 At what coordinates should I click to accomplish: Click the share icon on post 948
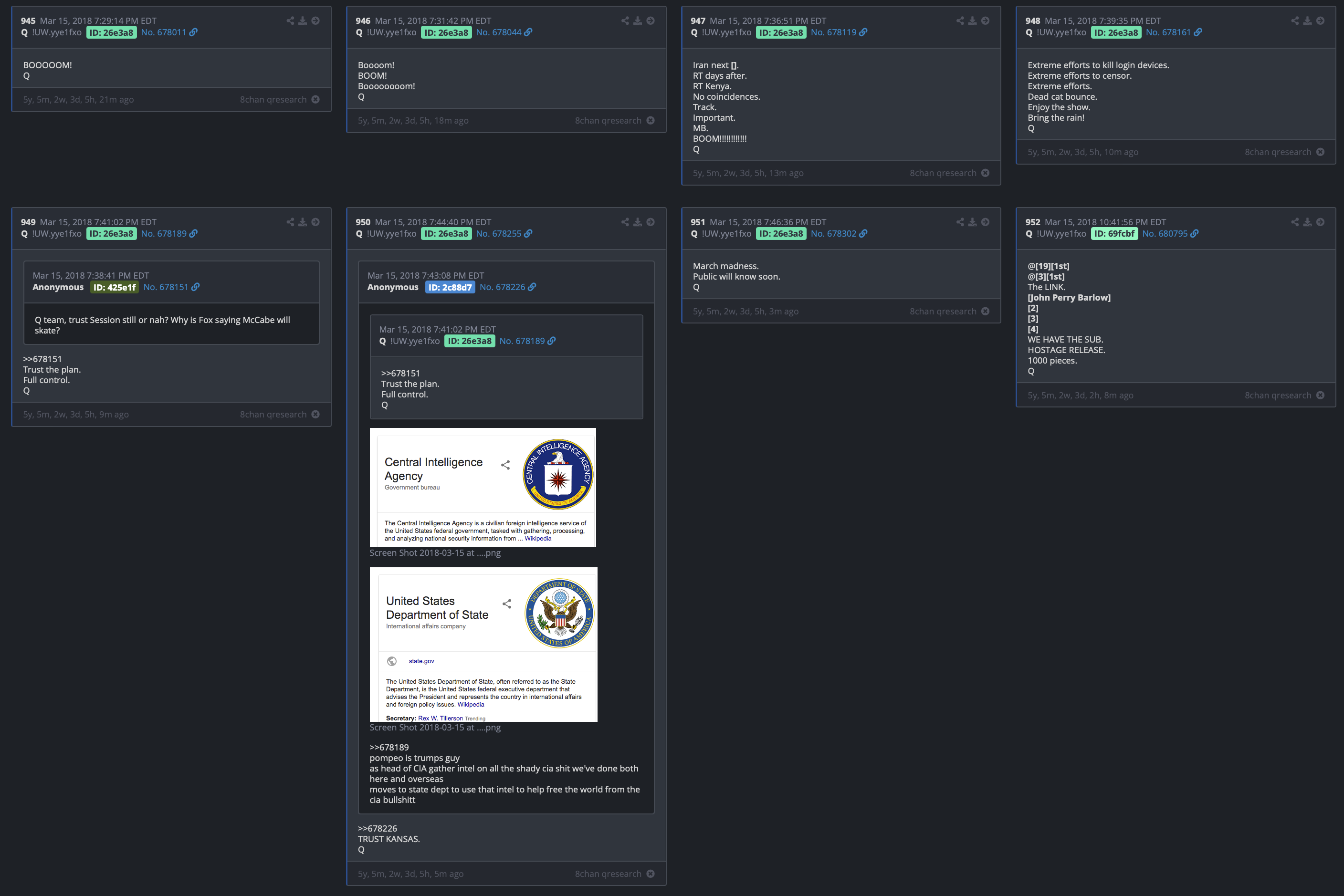coord(1295,21)
